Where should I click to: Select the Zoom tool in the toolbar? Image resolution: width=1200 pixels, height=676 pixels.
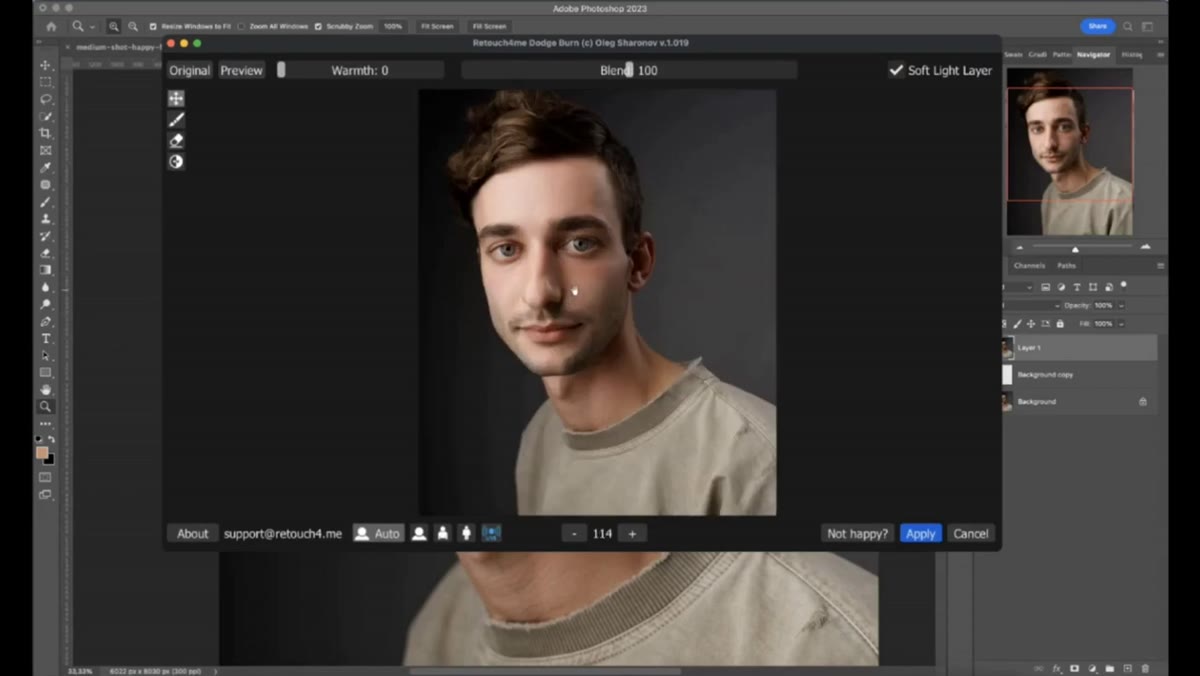click(x=45, y=407)
